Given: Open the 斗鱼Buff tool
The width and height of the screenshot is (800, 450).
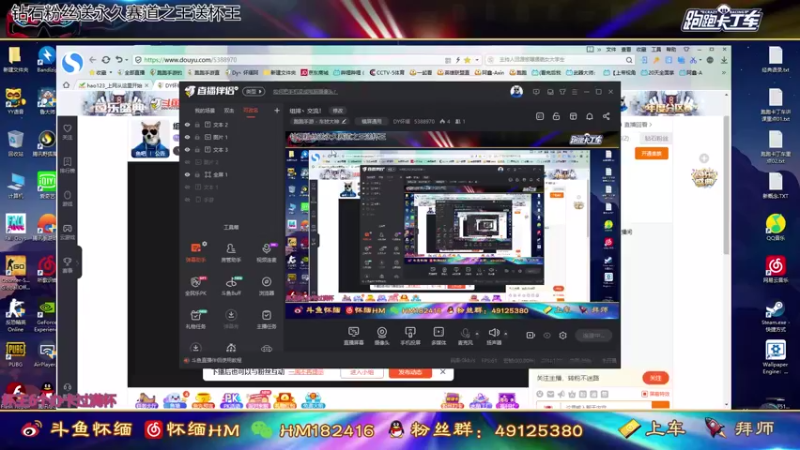Looking at the screenshot, I should [x=231, y=286].
